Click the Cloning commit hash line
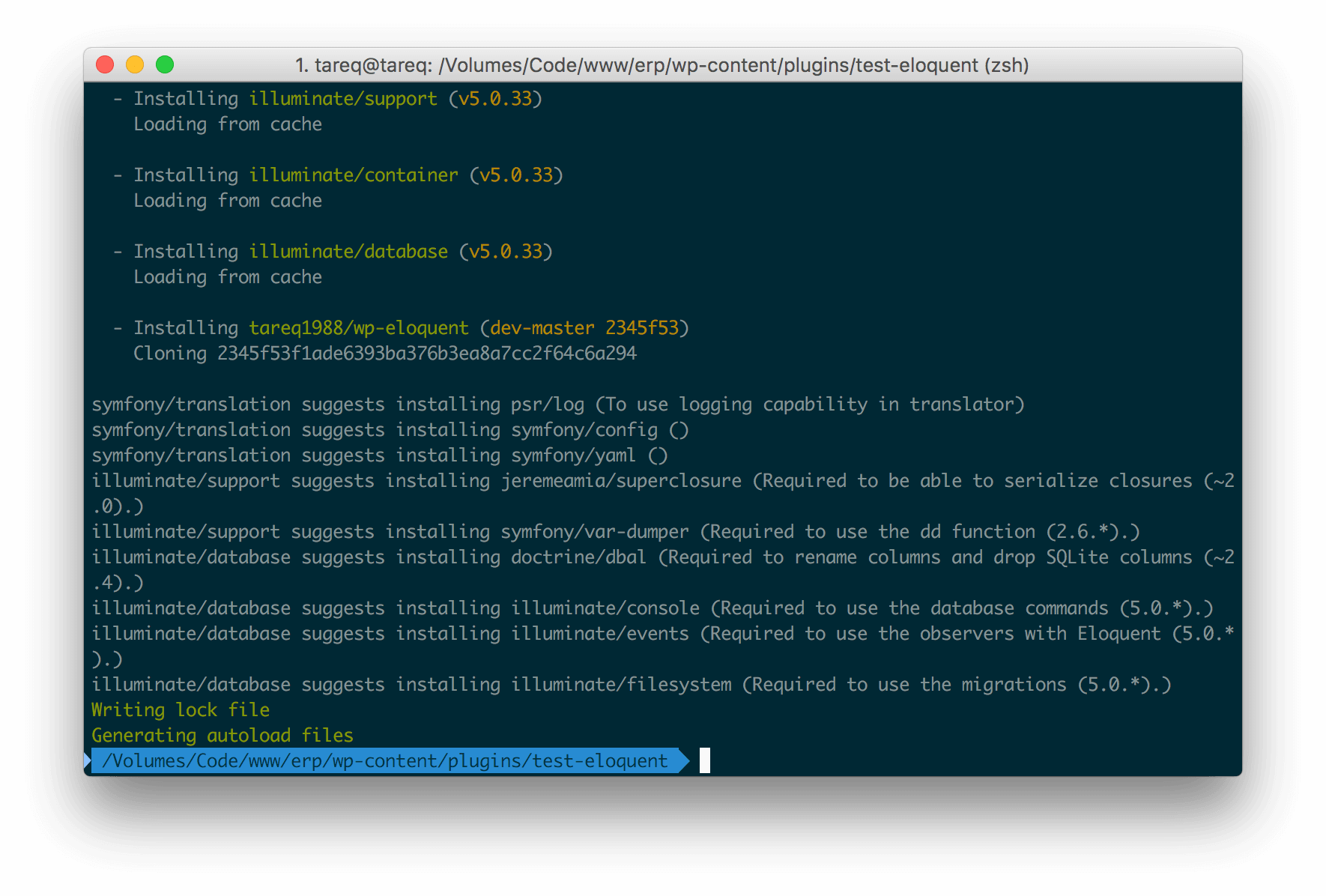 click(x=385, y=354)
